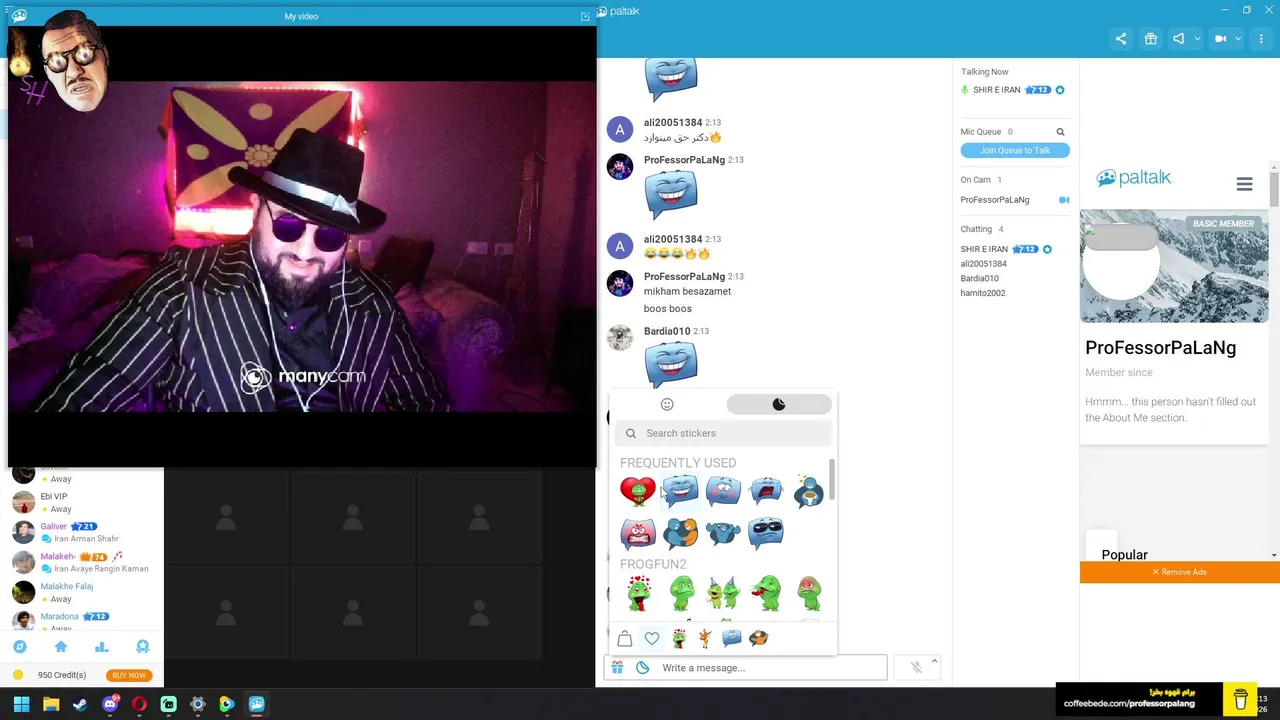Open the sticker shop bag icon
1280x720 pixels.
coord(625,638)
